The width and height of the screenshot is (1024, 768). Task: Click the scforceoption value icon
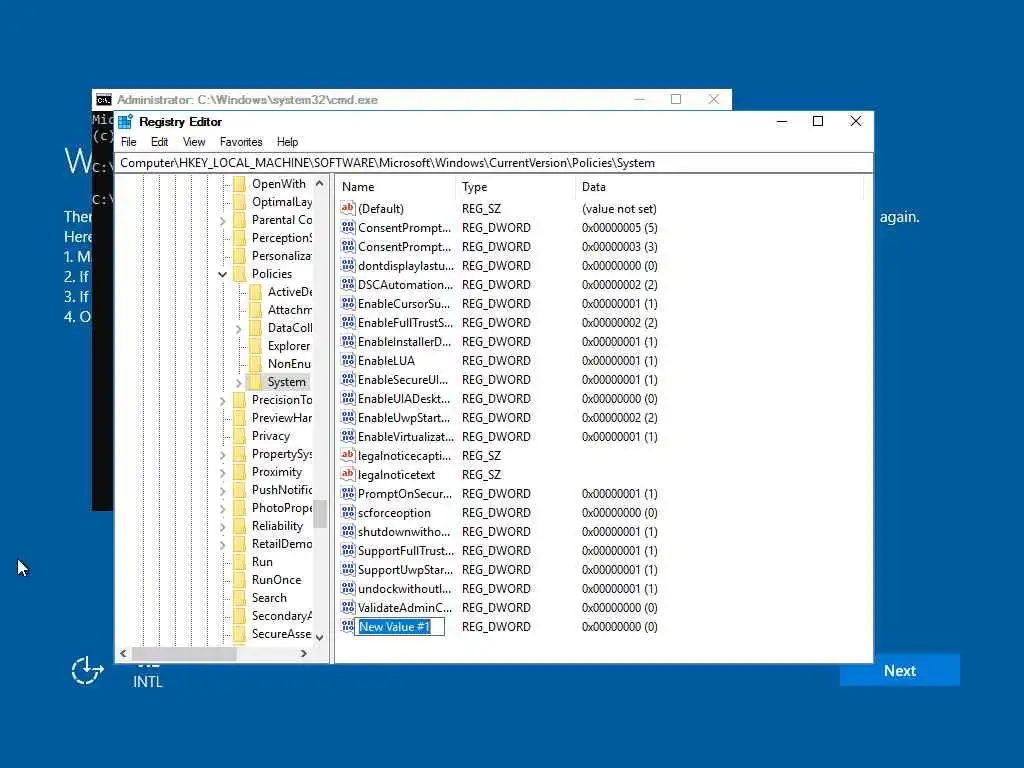coord(347,512)
